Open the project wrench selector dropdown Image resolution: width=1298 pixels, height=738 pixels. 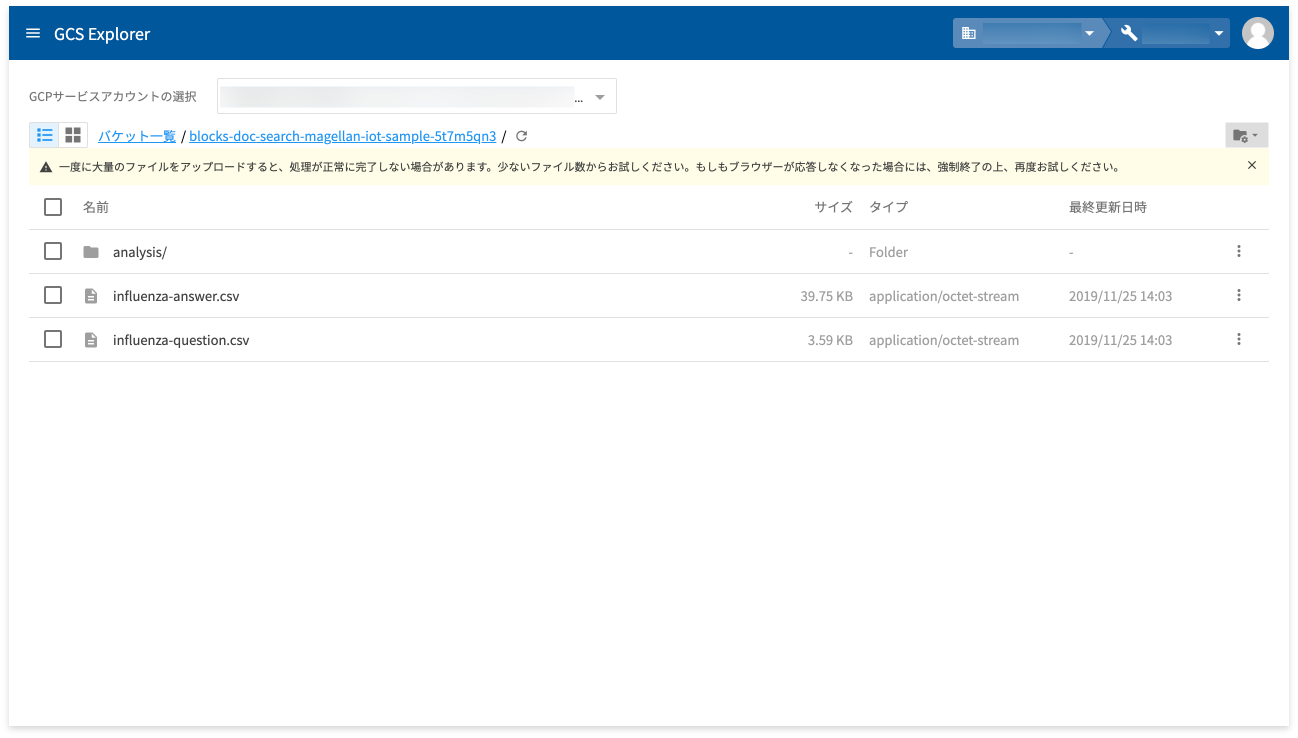pyautogui.click(x=1170, y=33)
